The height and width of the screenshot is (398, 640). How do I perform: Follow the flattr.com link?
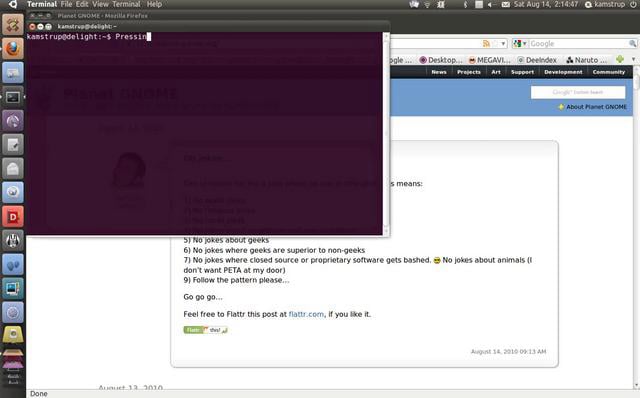(306, 314)
